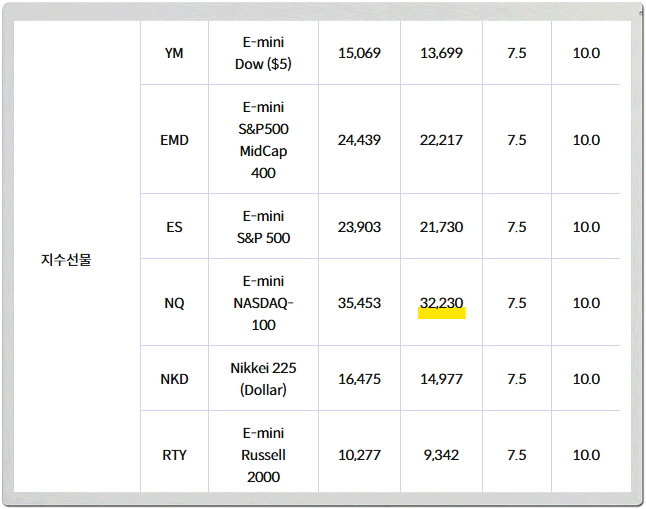This screenshot has height=509, width=646.
Task: Click the E-mini Dow ($5) product name
Action: (263, 52)
